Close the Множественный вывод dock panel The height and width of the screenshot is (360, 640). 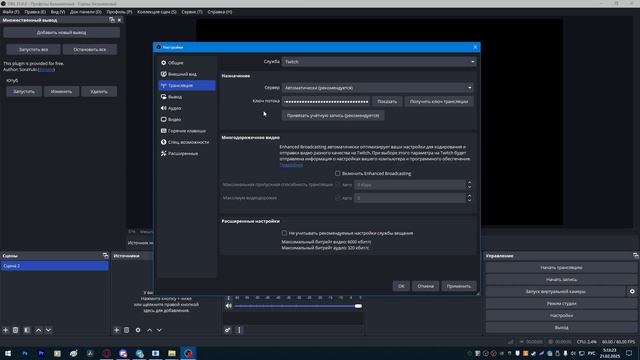pos(119,20)
